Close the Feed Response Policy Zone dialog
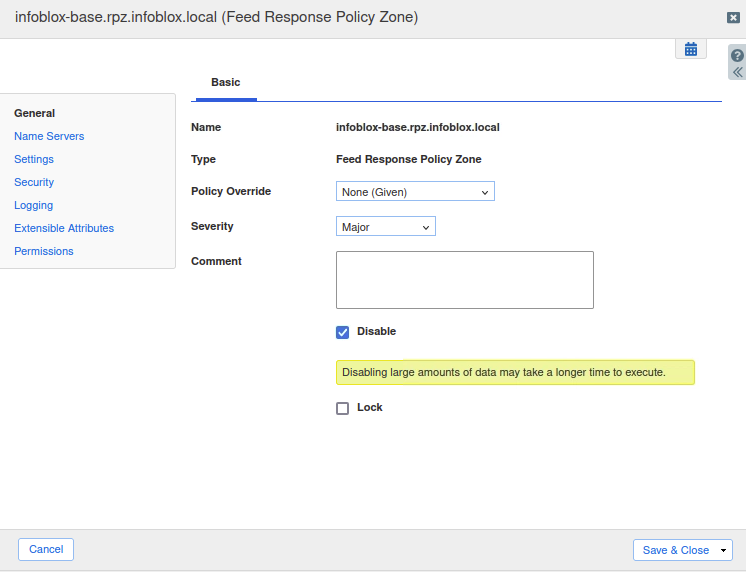 coord(733,18)
